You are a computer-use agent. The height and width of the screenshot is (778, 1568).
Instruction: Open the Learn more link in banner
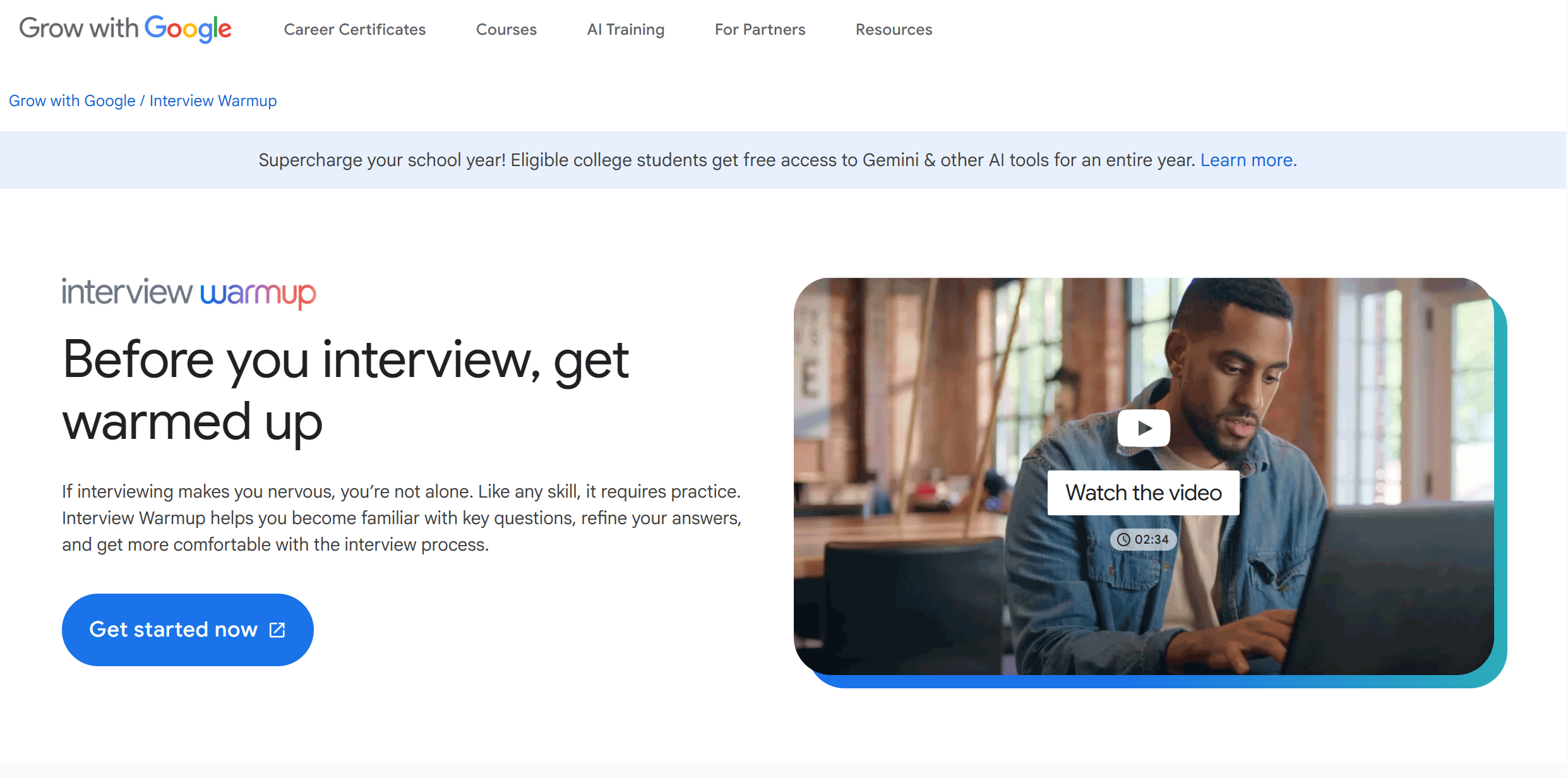1248,160
